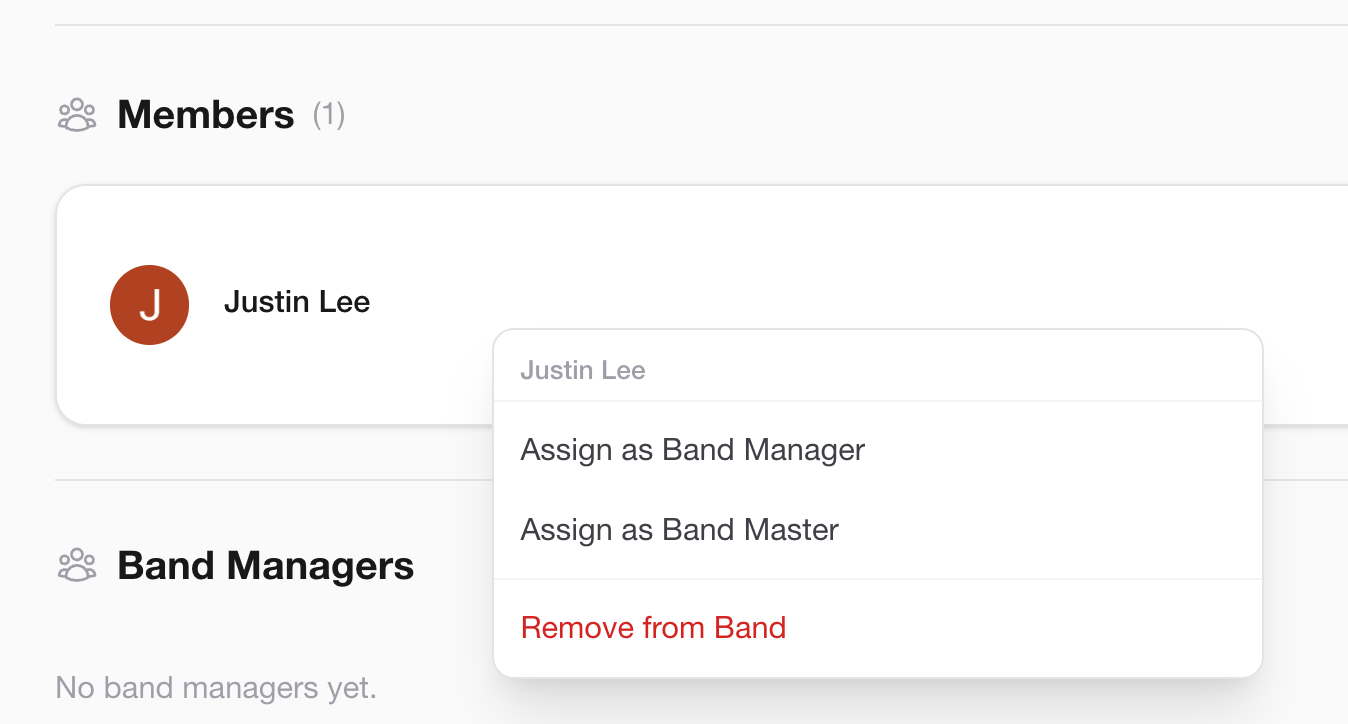Click the "Band Managers" section heading
1348x724 pixels.
pyautogui.click(x=266, y=566)
